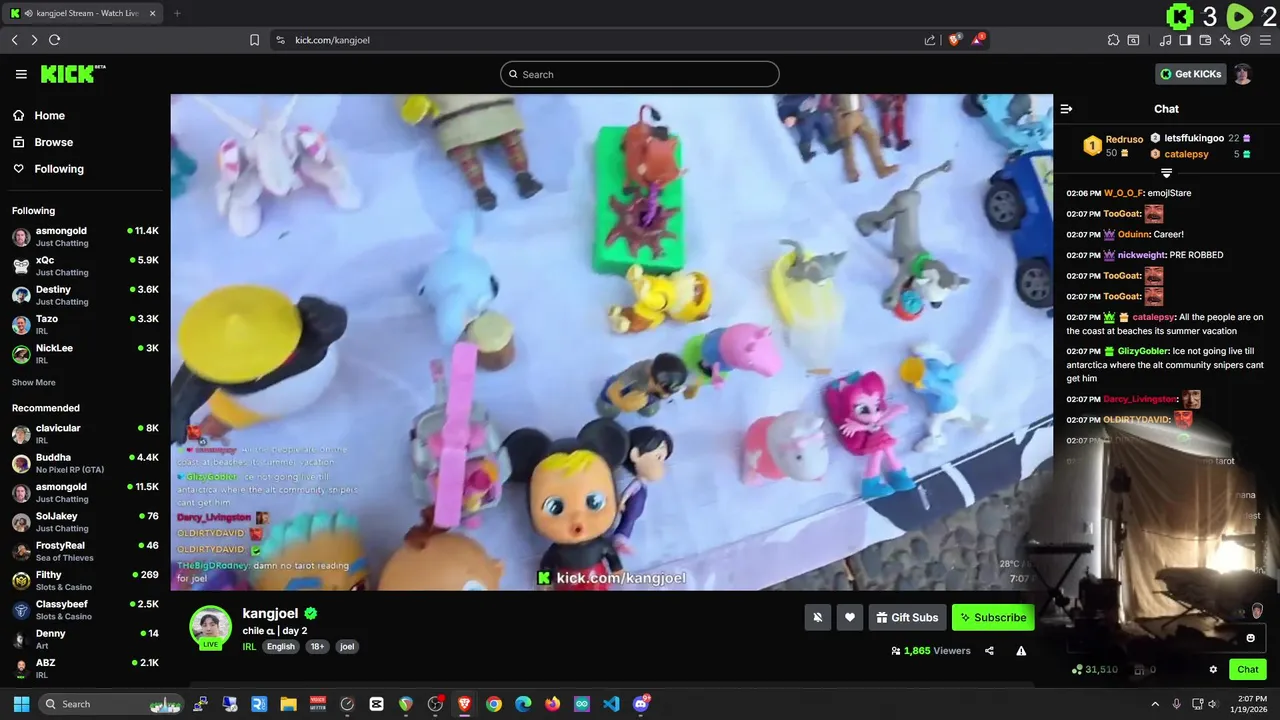Click the 18+ tag
Image resolution: width=1280 pixels, height=720 pixels.
pyautogui.click(x=318, y=646)
